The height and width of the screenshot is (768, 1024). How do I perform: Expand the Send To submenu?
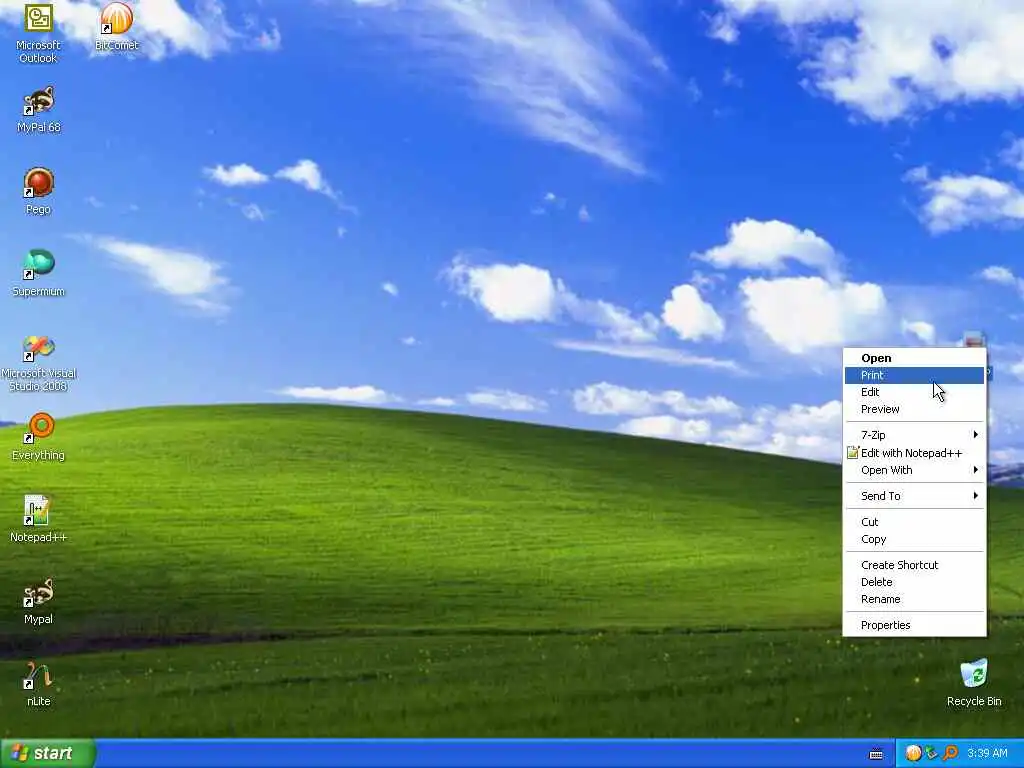pos(914,496)
